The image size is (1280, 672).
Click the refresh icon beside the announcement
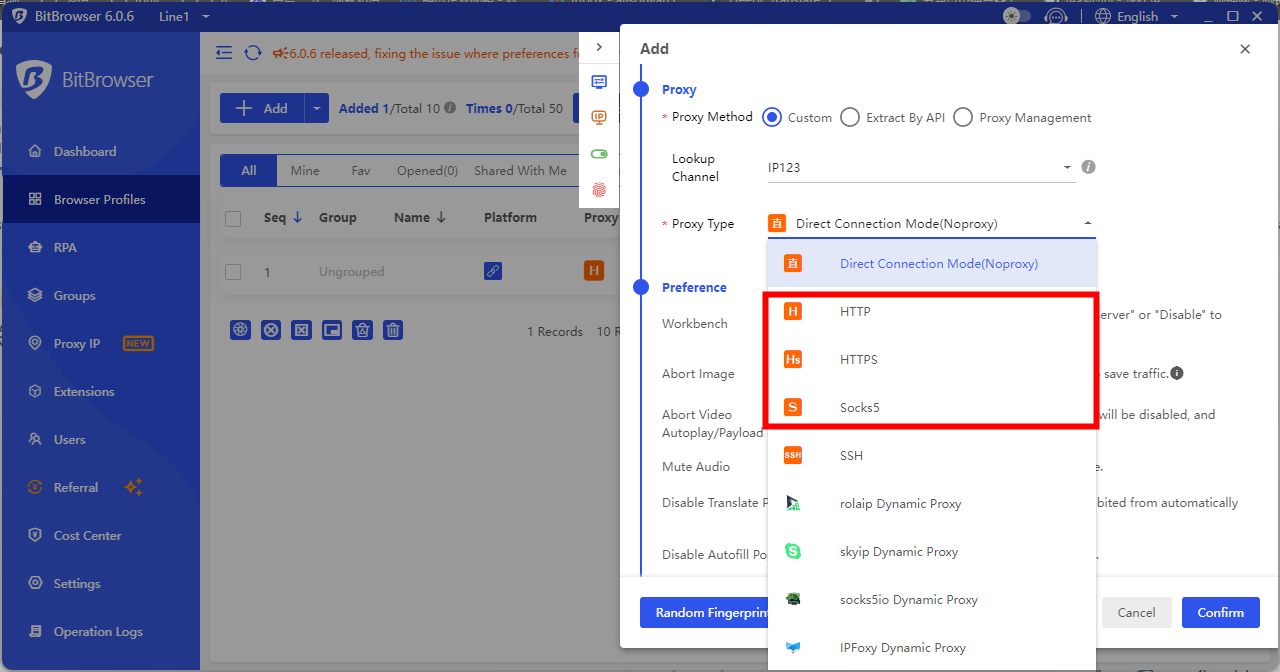[253, 53]
